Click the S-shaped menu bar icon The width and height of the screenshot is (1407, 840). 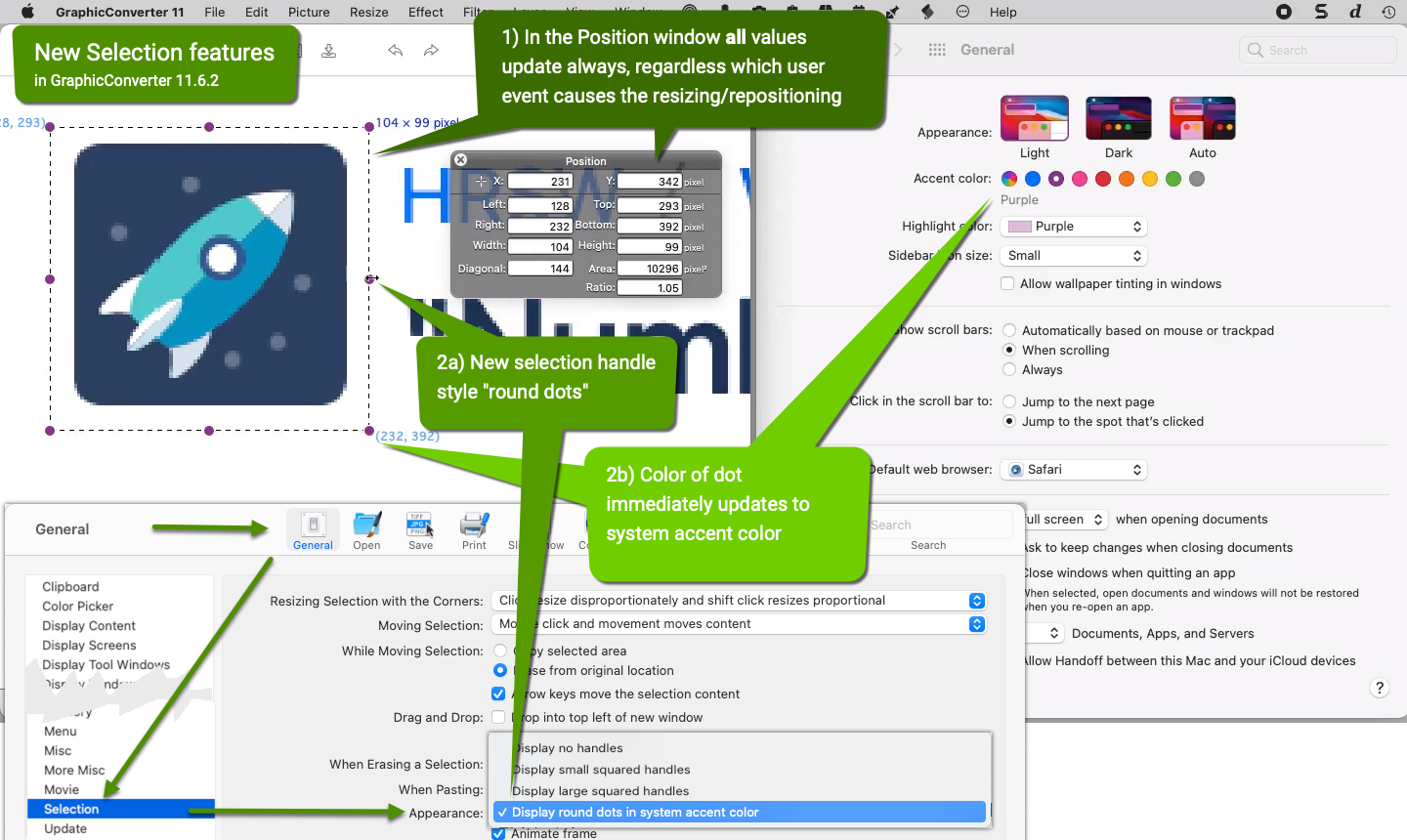(1321, 12)
